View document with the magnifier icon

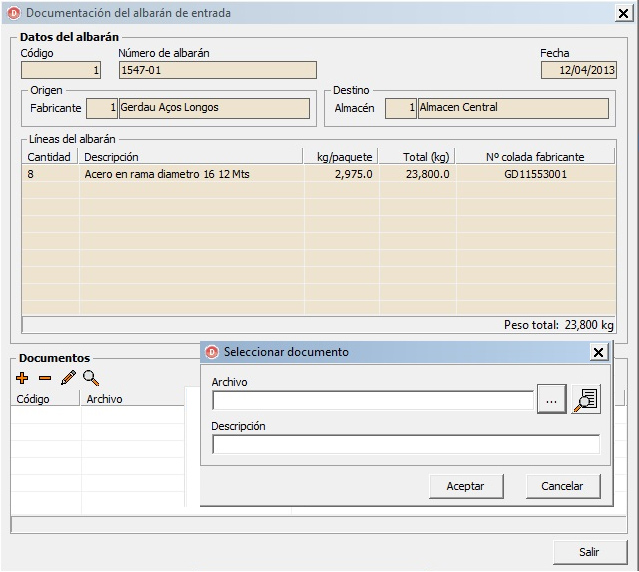(x=91, y=378)
